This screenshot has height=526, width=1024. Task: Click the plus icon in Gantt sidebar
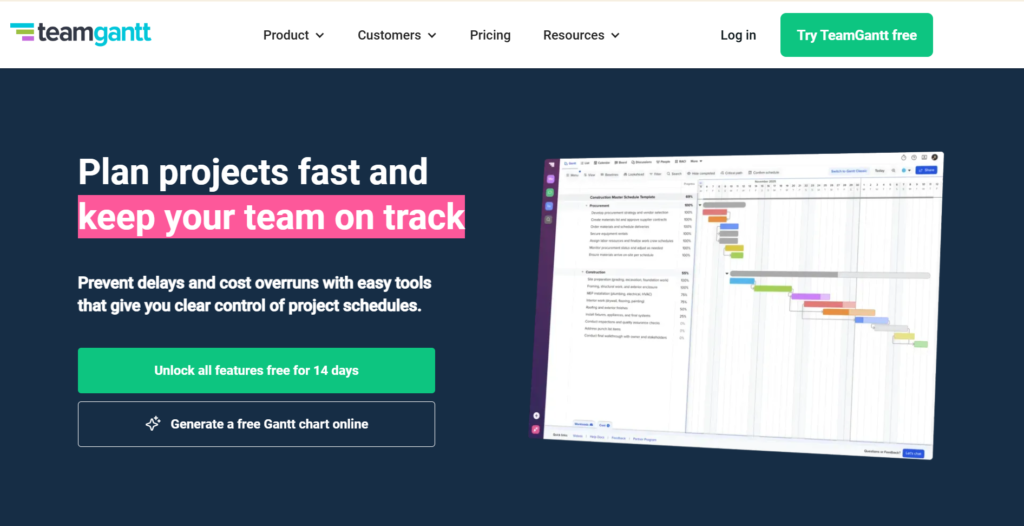[537, 414]
